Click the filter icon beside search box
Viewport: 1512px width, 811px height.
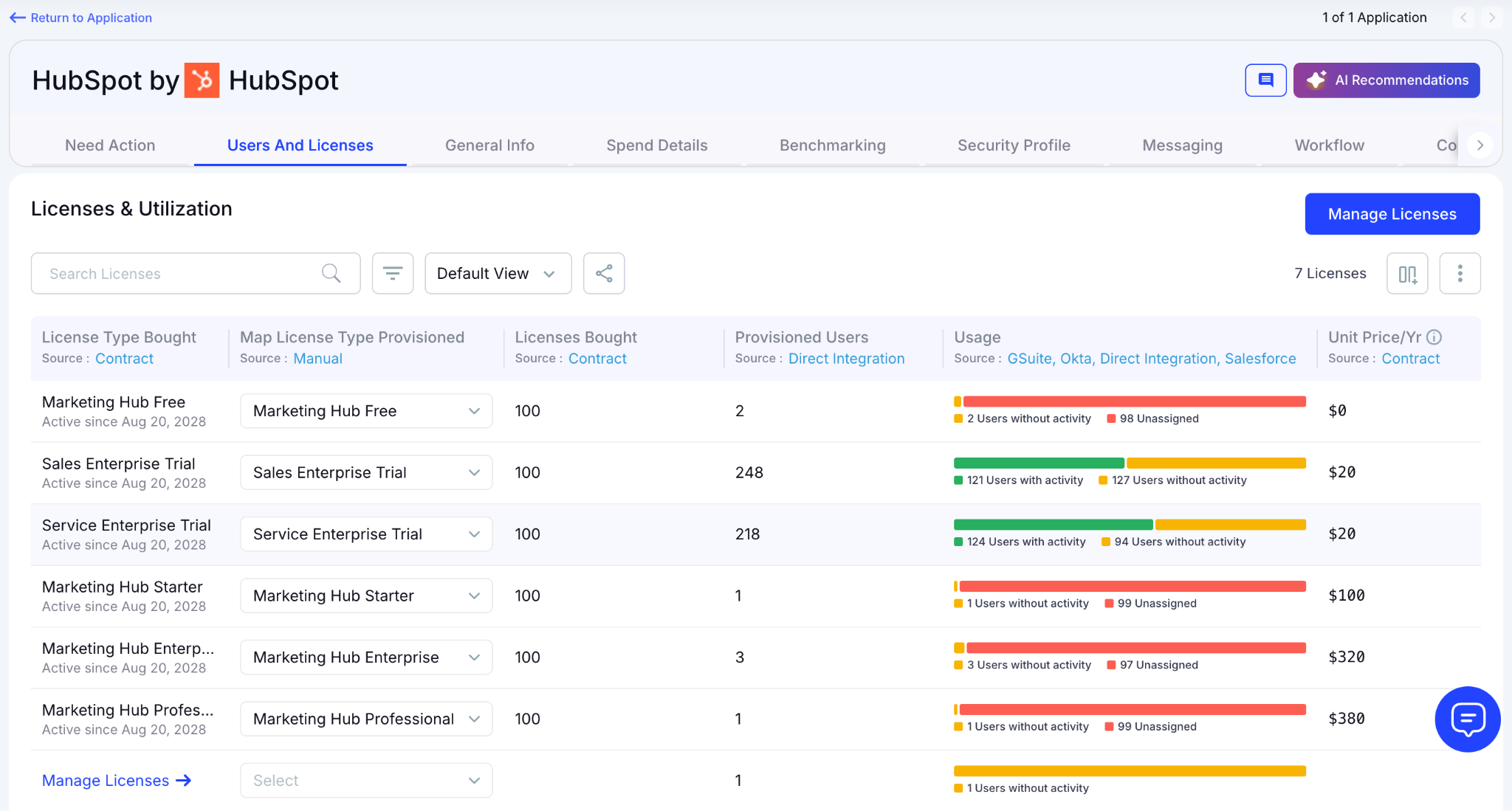(392, 274)
